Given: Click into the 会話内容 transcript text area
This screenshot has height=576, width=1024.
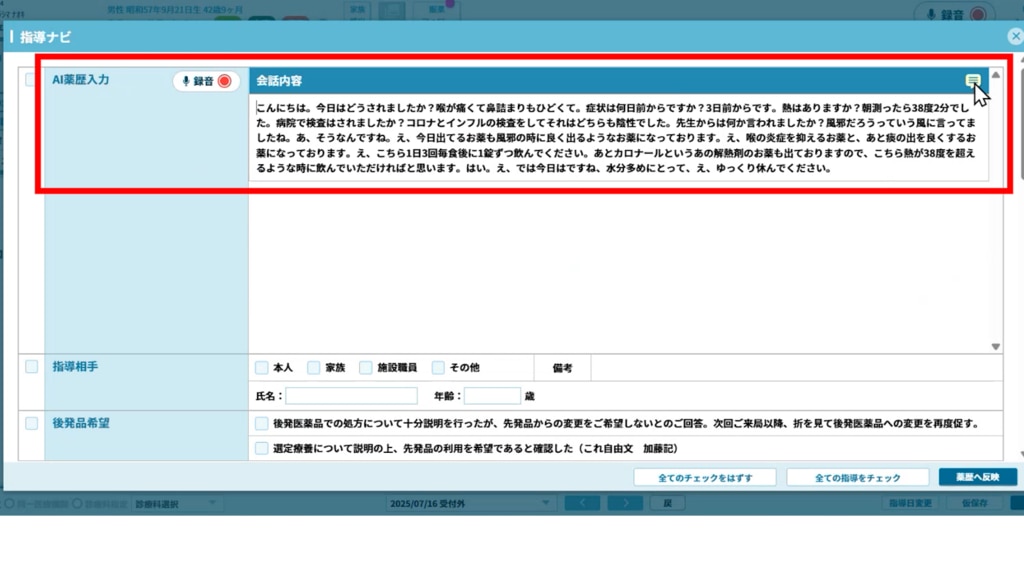Looking at the screenshot, I should point(618,138).
